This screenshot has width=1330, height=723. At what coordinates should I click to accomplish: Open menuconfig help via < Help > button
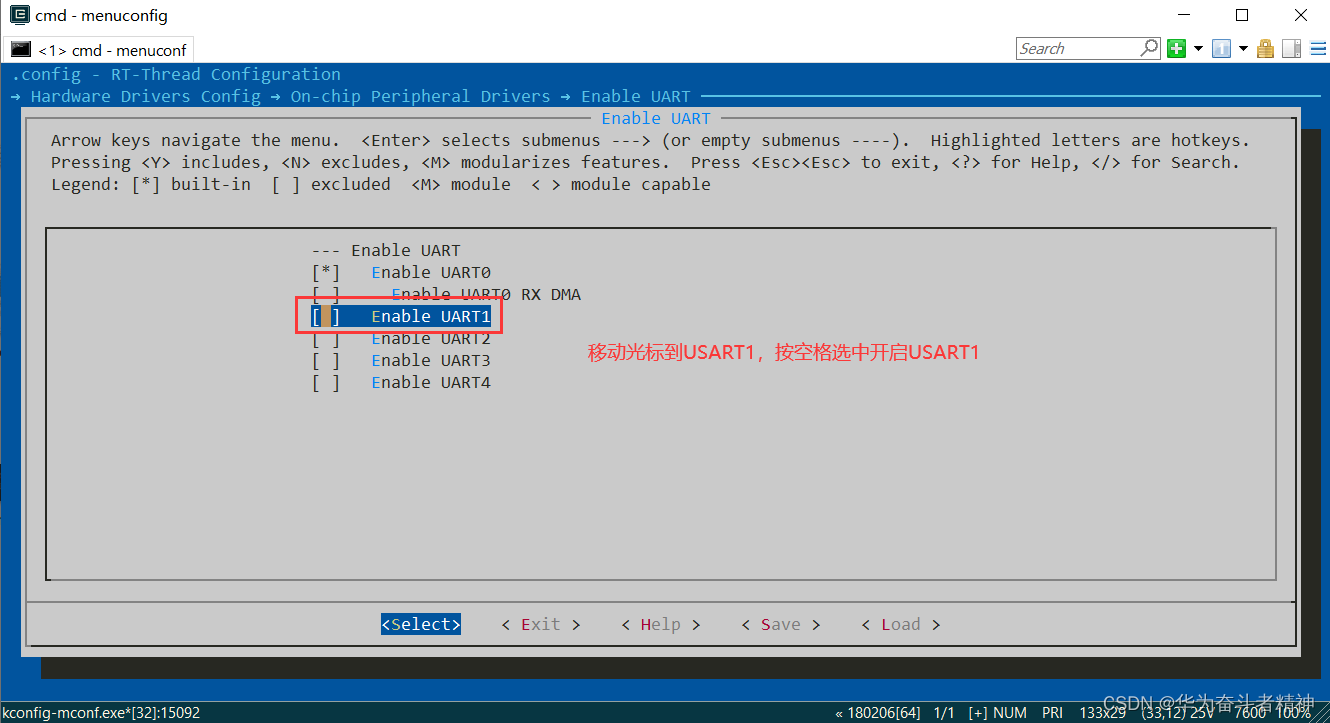(x=660, y=623)
